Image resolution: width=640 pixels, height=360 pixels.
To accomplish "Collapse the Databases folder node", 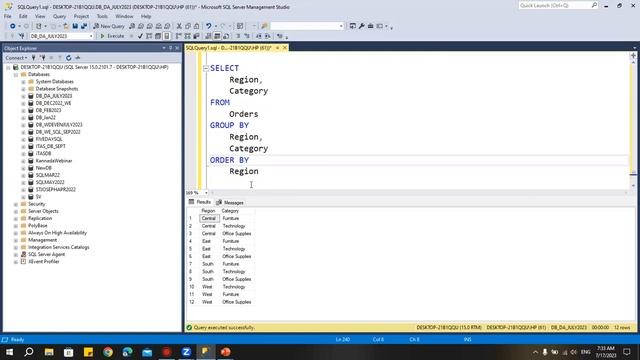I will pyautogui.click(x=16, y=75).
